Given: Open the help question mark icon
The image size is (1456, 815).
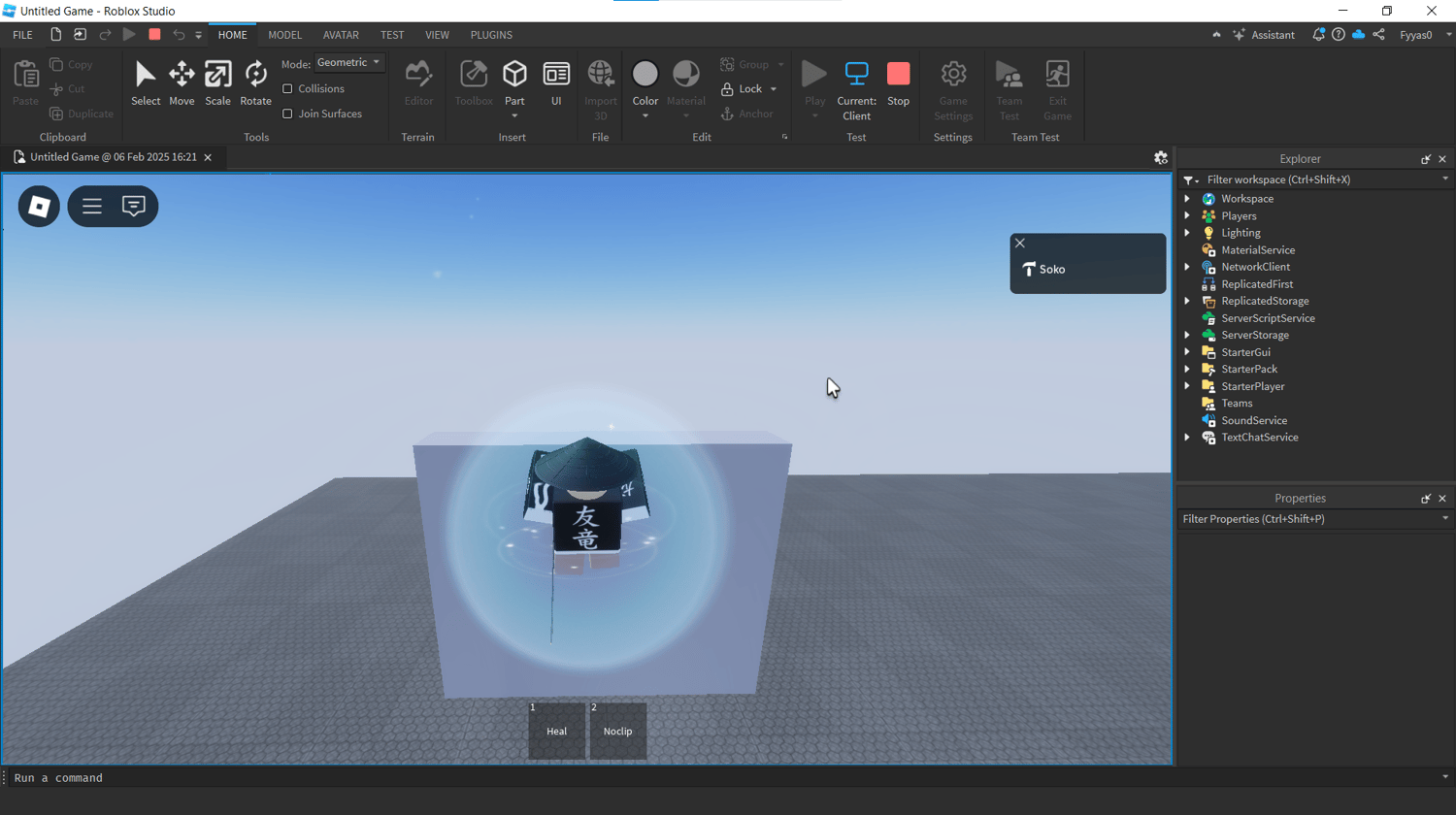Looking at the screenshot, I should click(x=1339, y=35).
